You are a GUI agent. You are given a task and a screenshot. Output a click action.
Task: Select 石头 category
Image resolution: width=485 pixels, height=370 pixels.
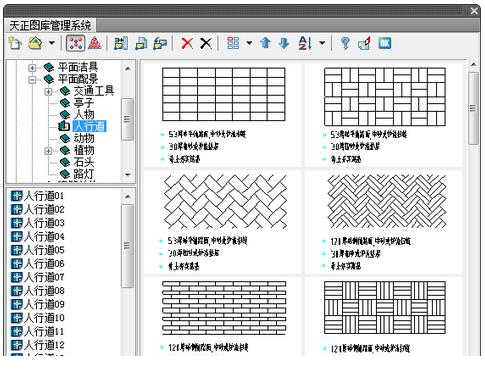(84, 162)
